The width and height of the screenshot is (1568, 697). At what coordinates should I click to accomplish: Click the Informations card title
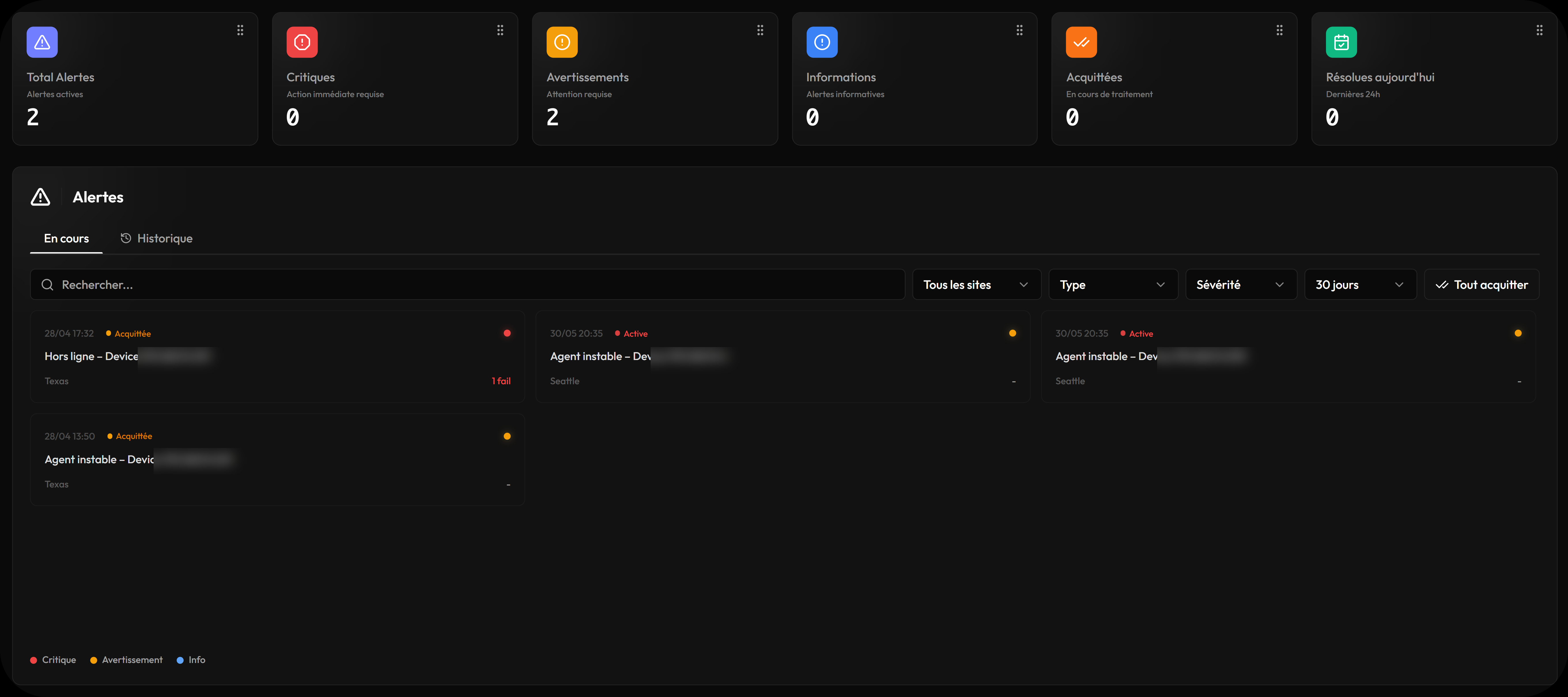[841, 77]
